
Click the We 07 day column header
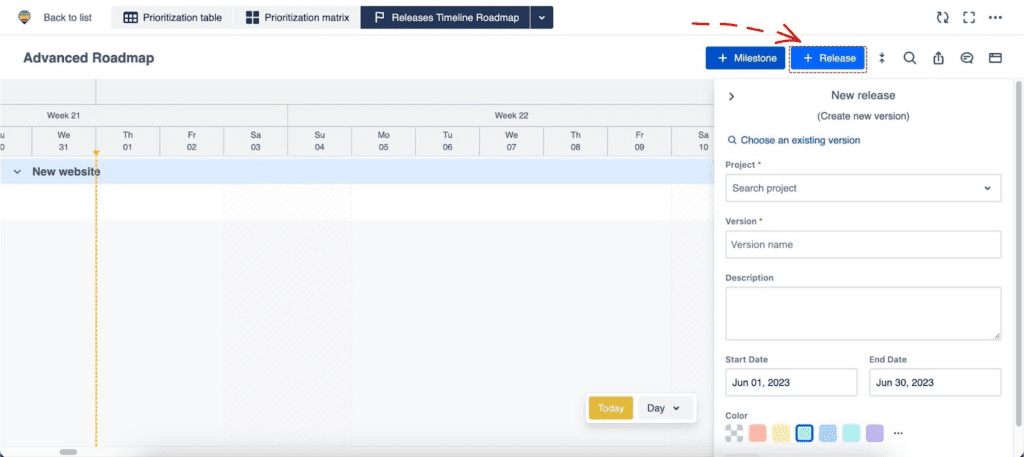511,141
